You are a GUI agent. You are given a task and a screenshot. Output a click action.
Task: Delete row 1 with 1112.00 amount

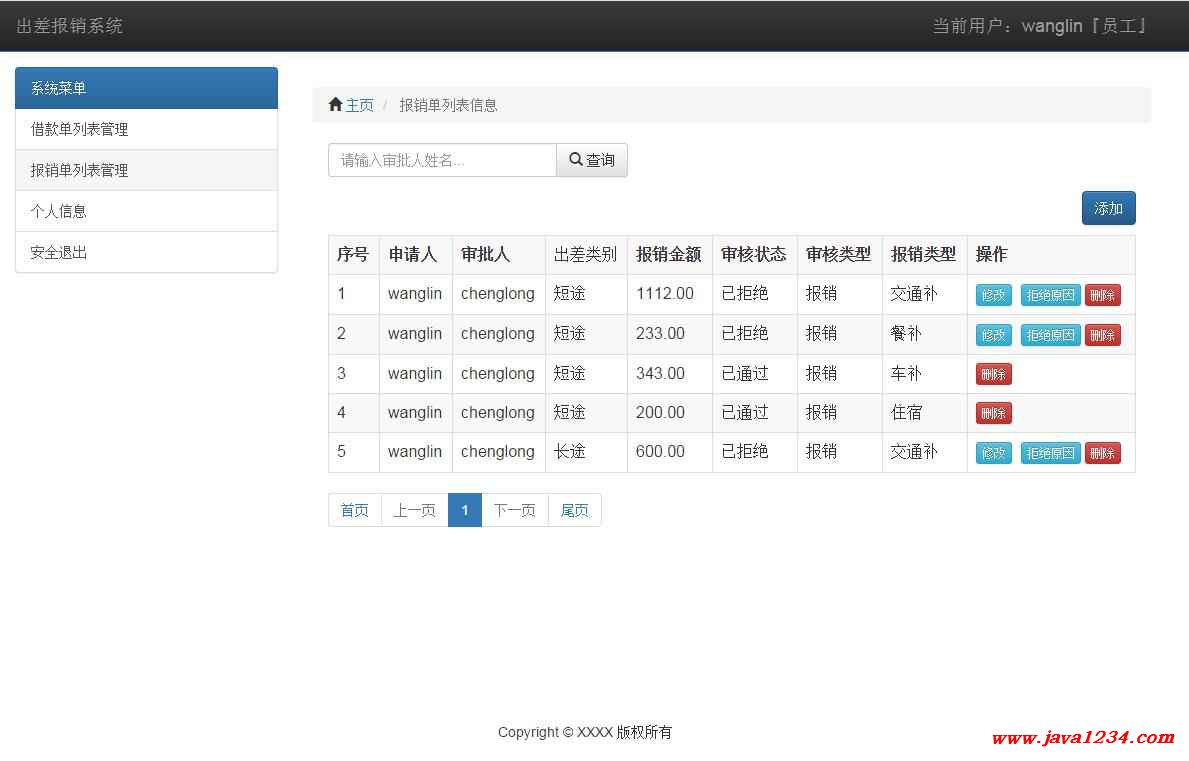click(1102, 295)
